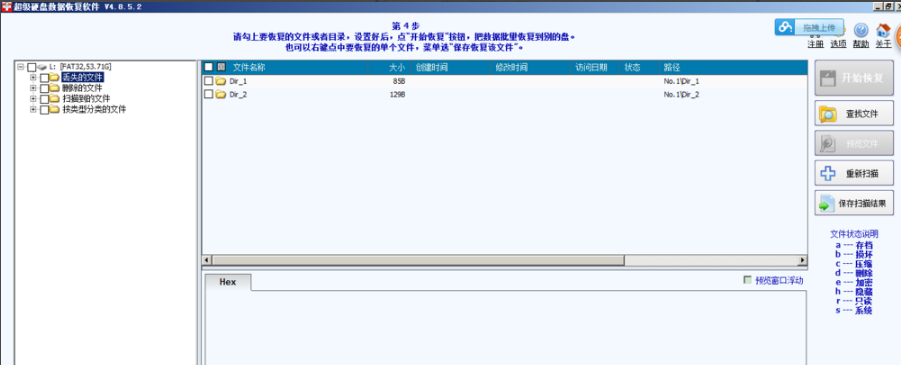This screenshot has height=365, width=901.
Task: Click the 拖拽上传 cloud upload button
Action: click(809, 27)
